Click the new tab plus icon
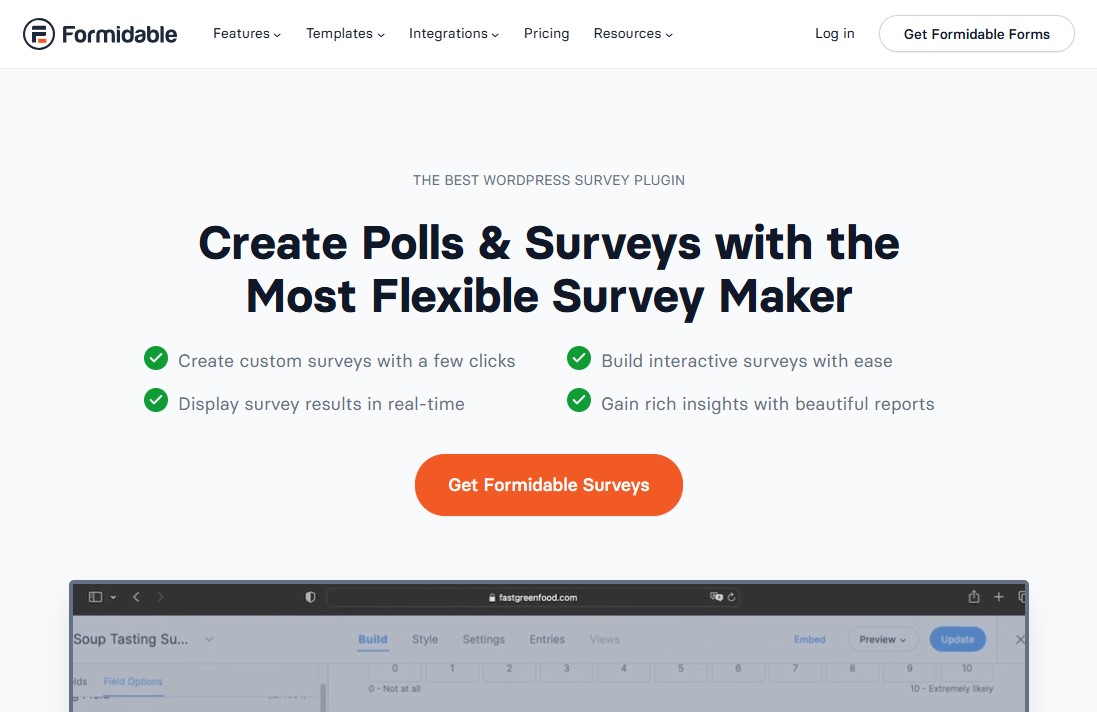The image size is (1097, 712). pos(998,596)
